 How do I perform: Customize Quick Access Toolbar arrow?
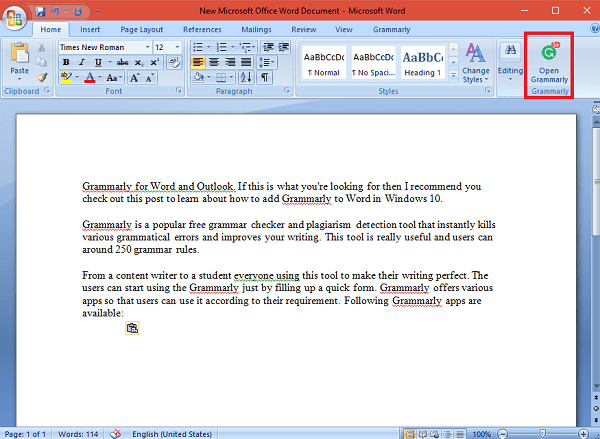[x=98, y=11]
